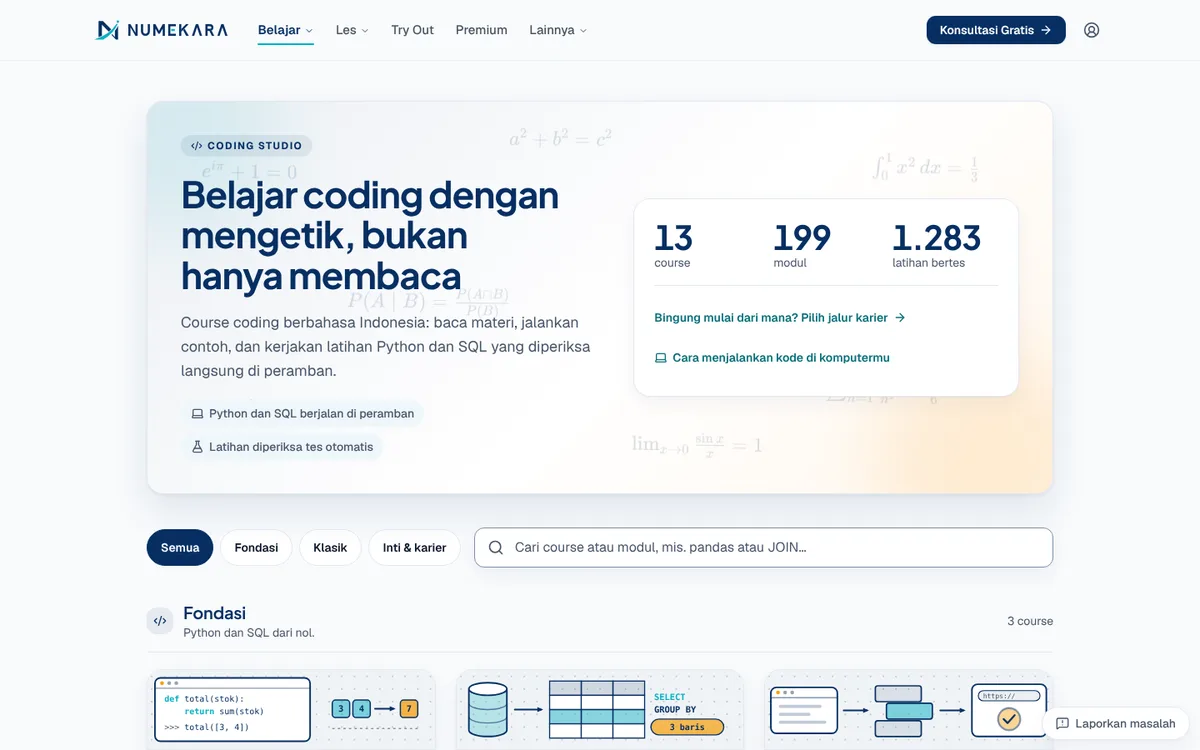Open Bingung mulai dari mana link
Screen dimensions: 1200x750
coord(780,318)
